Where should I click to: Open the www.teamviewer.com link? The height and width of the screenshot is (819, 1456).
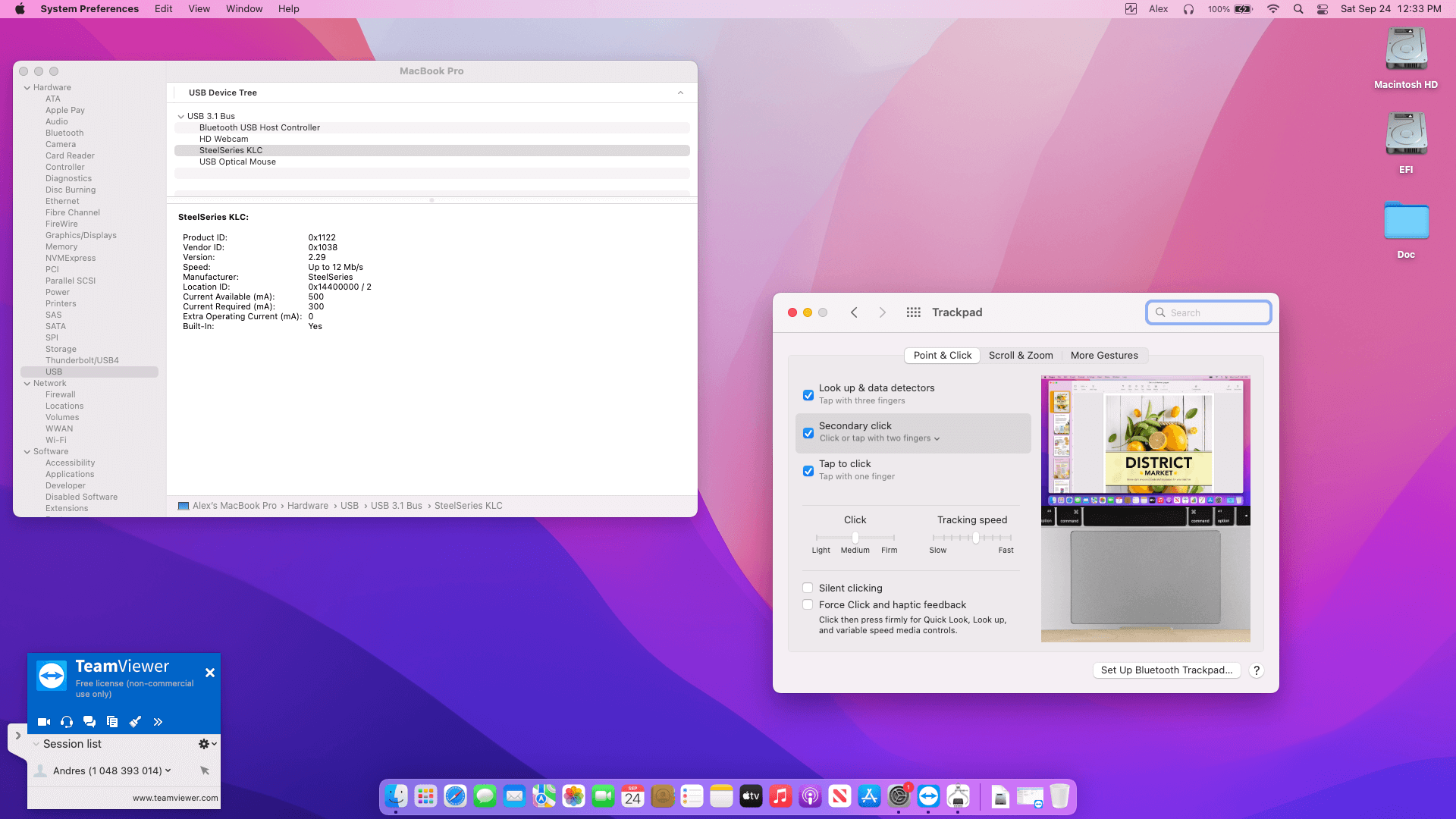[x=175, y=798]
